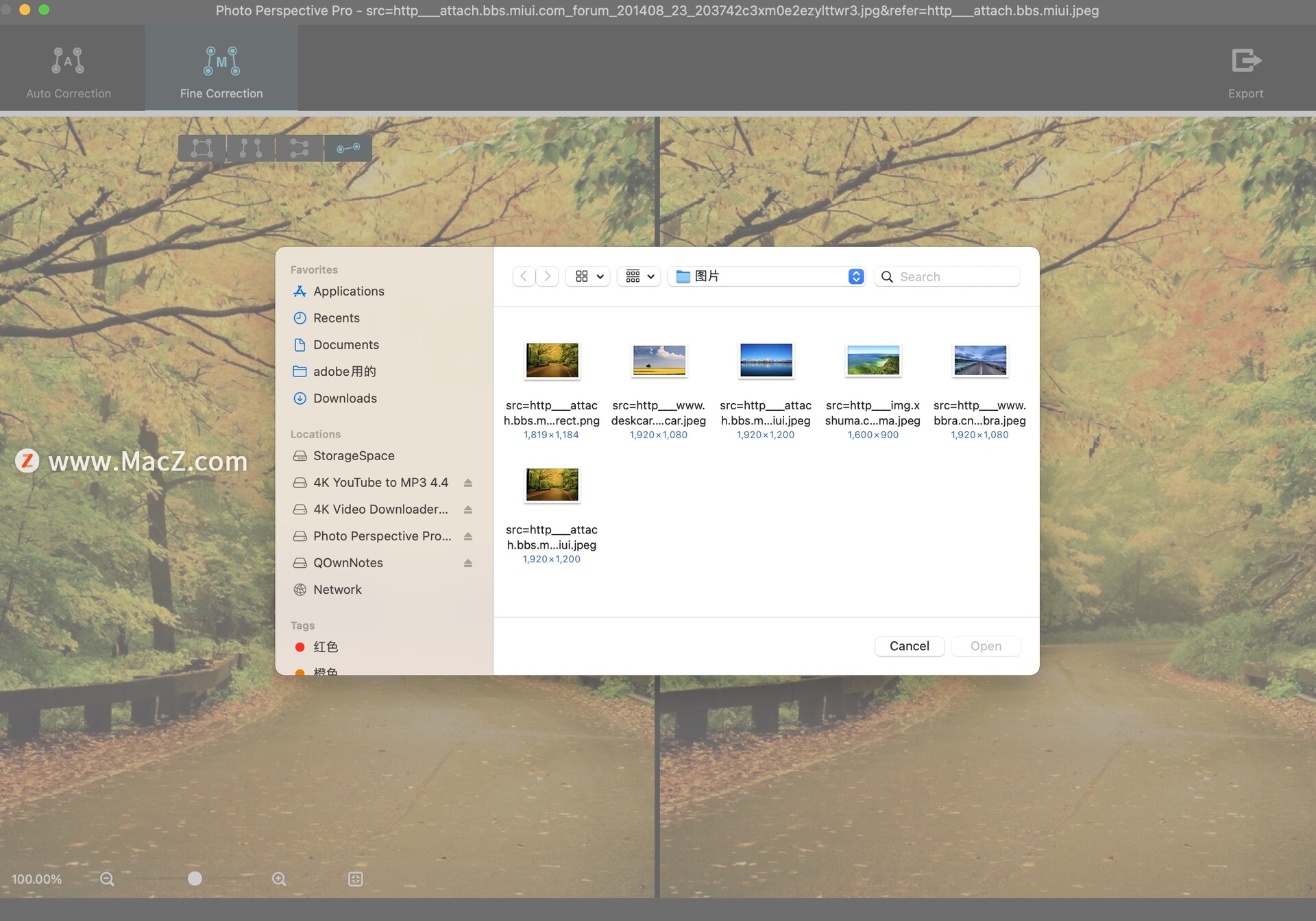The width and height of the screenshot is (1316, 921).
Task: Select the shuma ma.jpeg coastline thumbnail
Action: tap(873, 361)
